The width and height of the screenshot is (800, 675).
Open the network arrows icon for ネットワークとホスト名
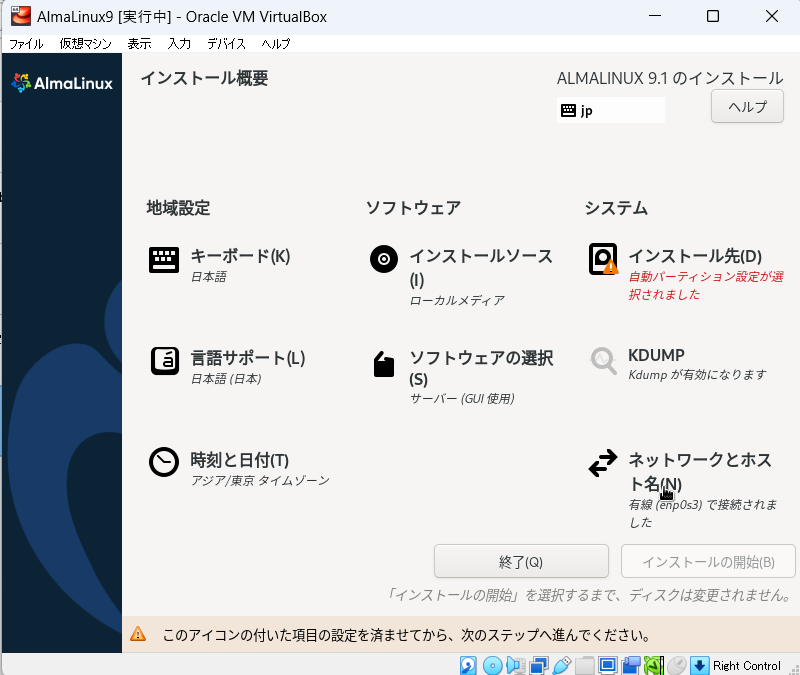(603, 463)
